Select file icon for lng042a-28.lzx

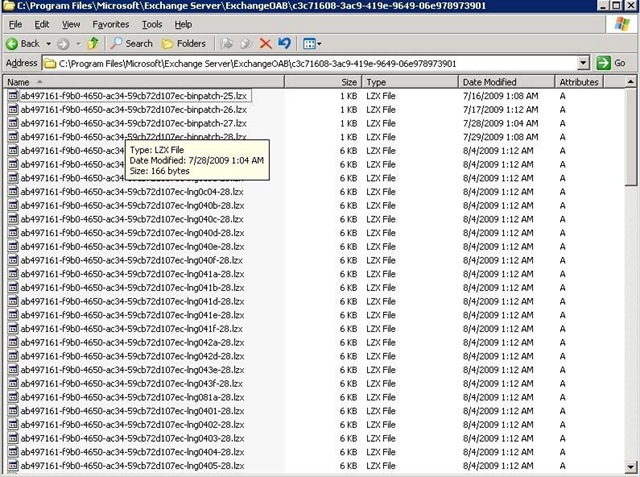click(x=13, y=342)
